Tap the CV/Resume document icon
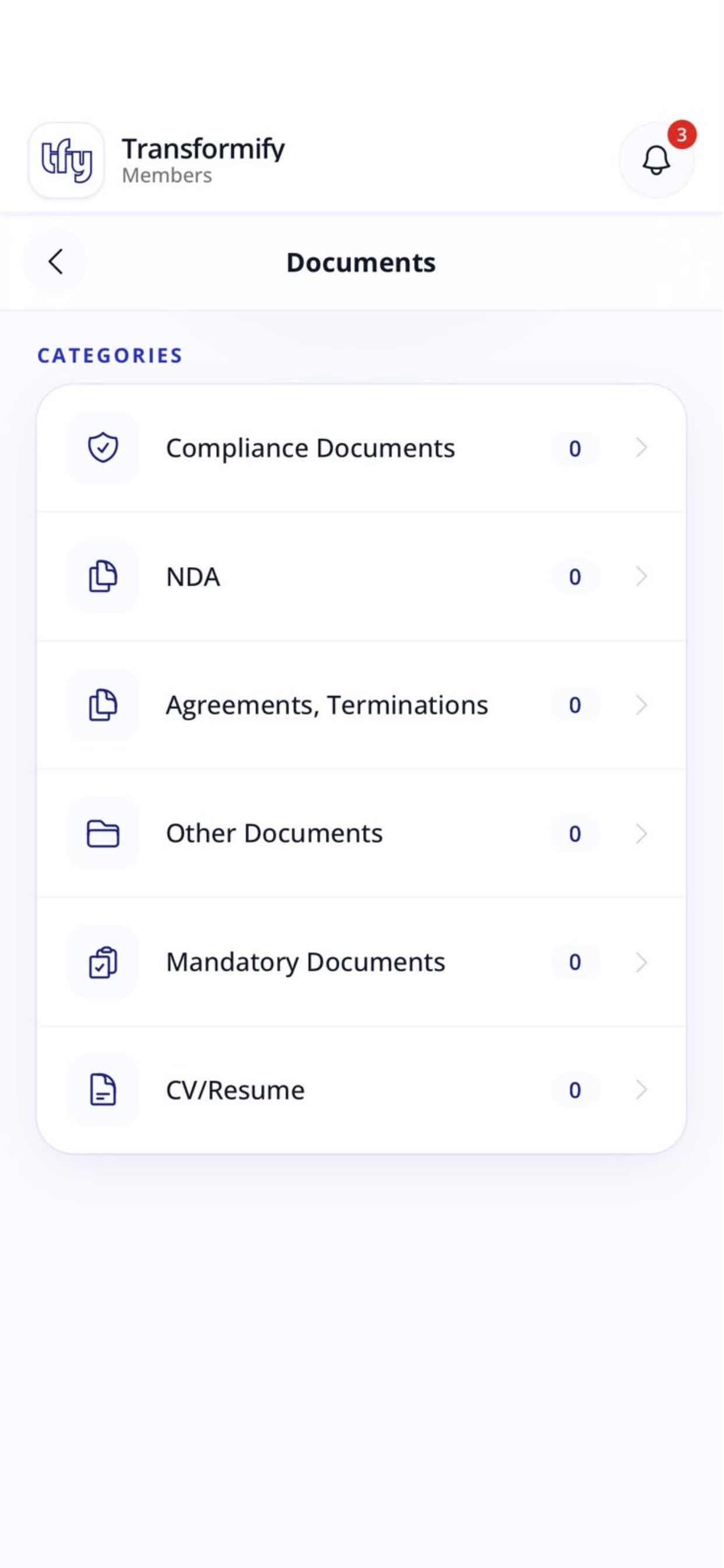Screen dimensions: 724x1568 [103, 1090]
